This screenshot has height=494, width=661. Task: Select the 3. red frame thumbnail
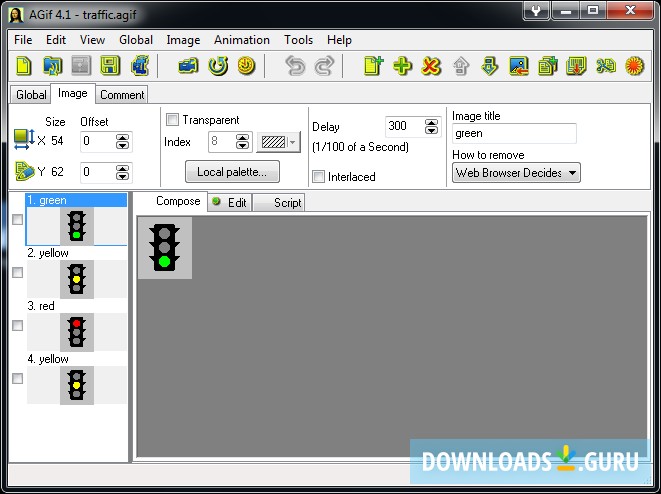click(x=77, y=332)
